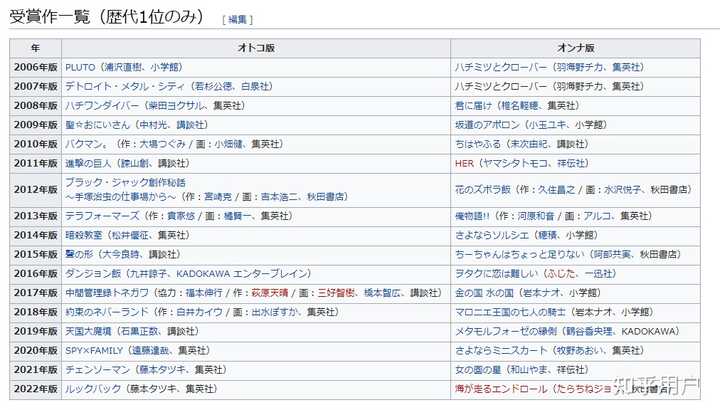Open 白井カイウ author link
Viewport: 720px width, 410px height.
tap(199, 312)
